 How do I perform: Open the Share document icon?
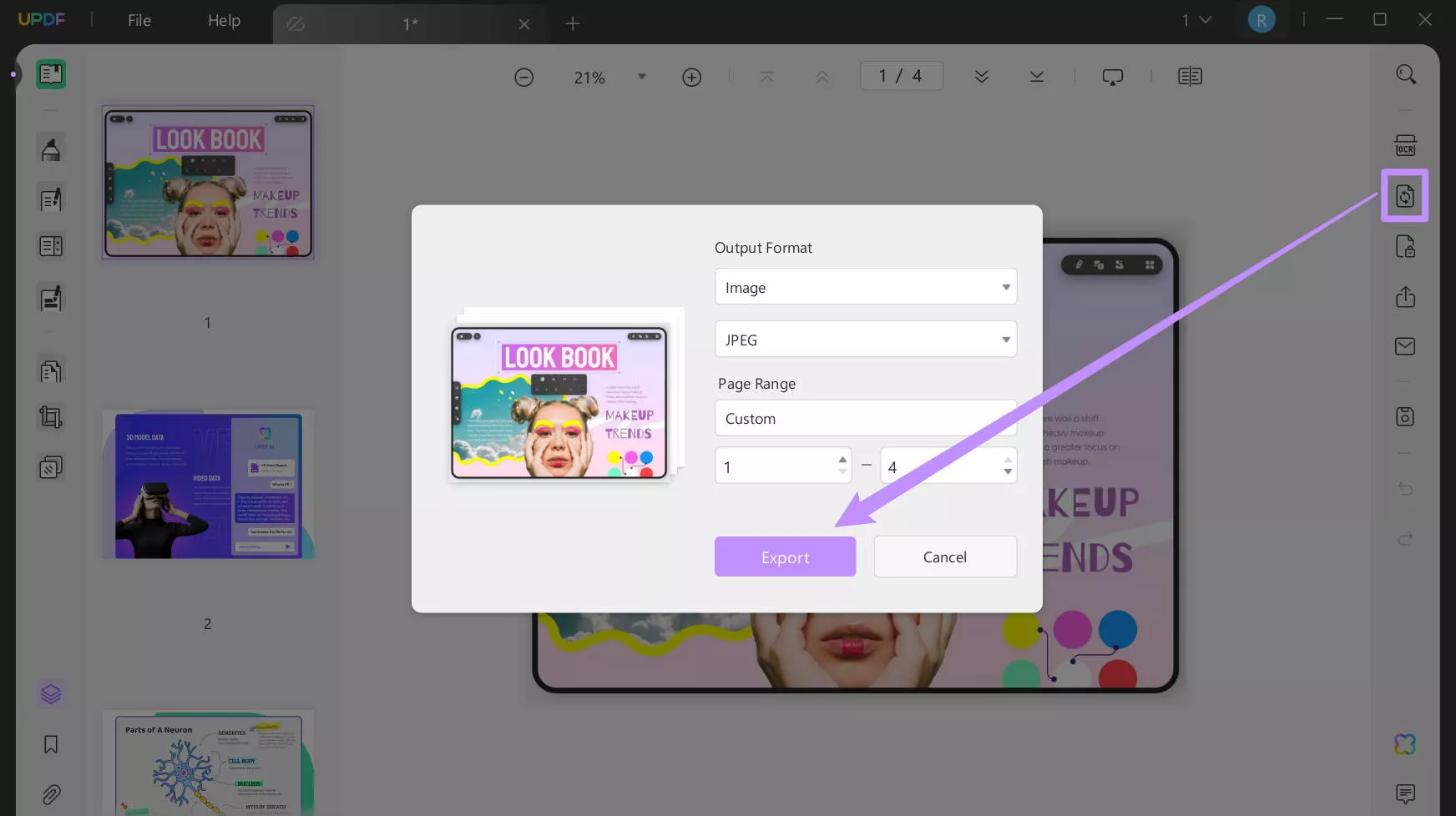coord(1406,297)
